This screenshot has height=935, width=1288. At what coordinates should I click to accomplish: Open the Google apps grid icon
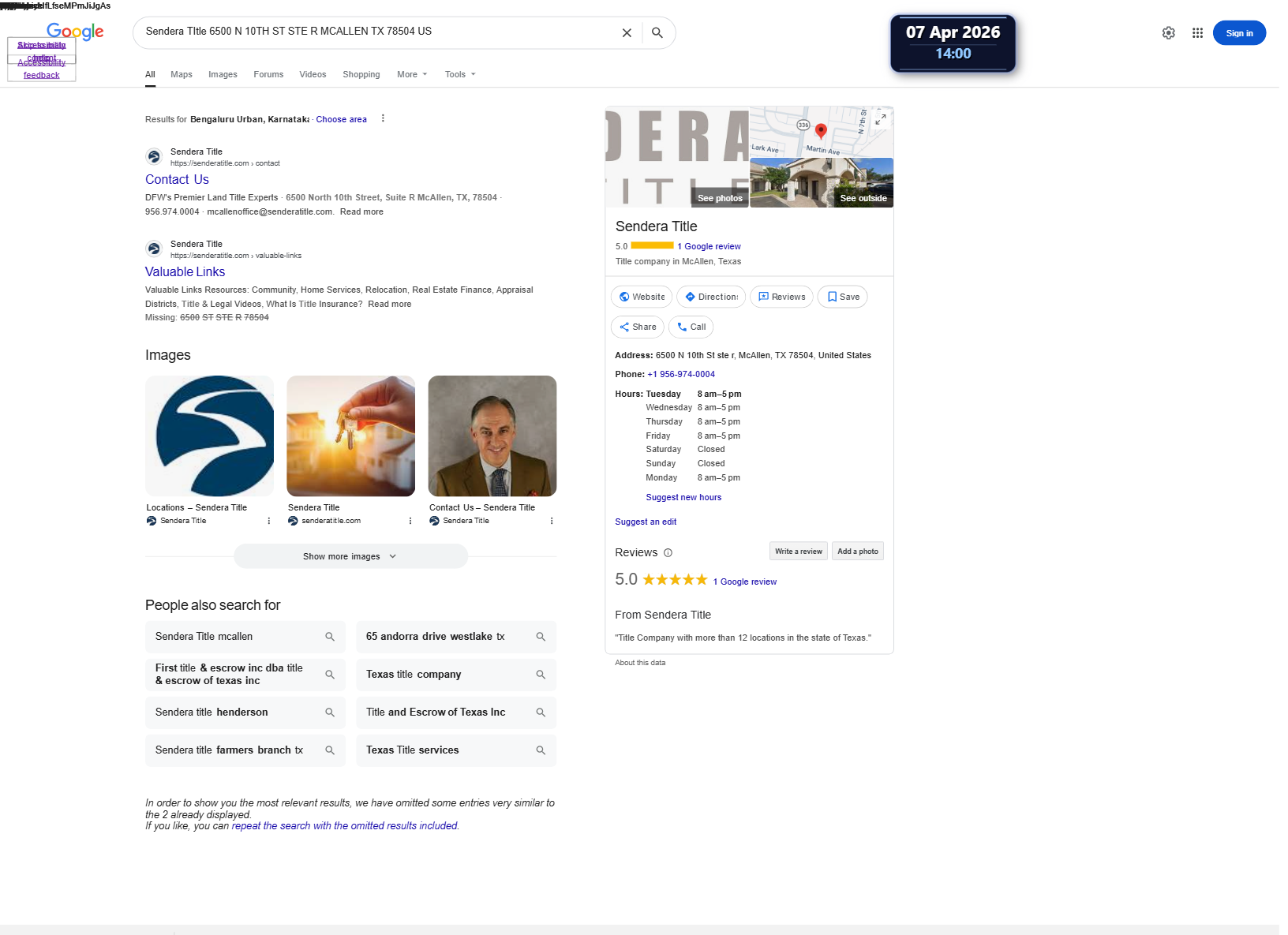(x=1197, y=33)
